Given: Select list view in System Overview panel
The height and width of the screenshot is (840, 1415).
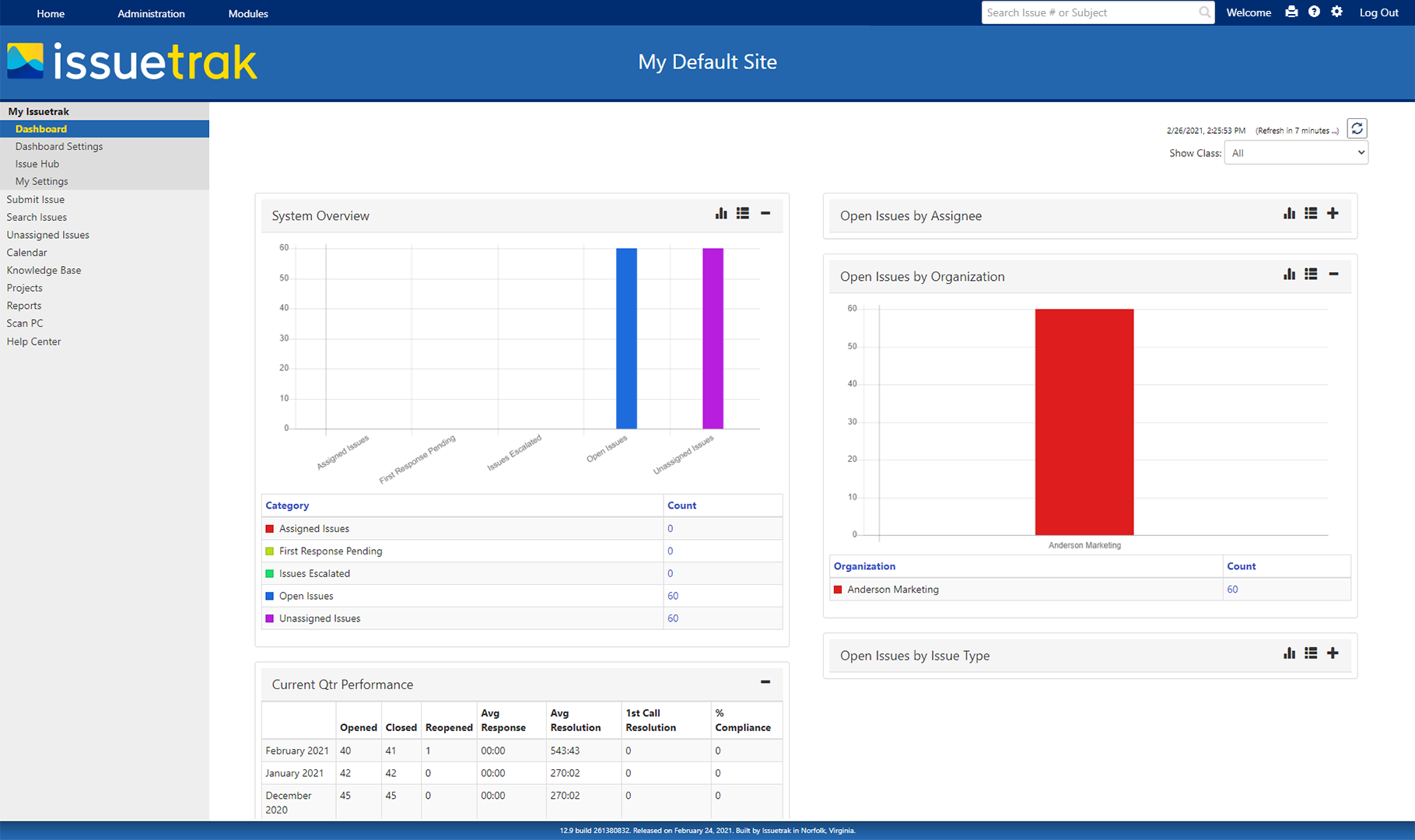Looking at the screenshot, I should pyautogui.click(x=742, y=213).
